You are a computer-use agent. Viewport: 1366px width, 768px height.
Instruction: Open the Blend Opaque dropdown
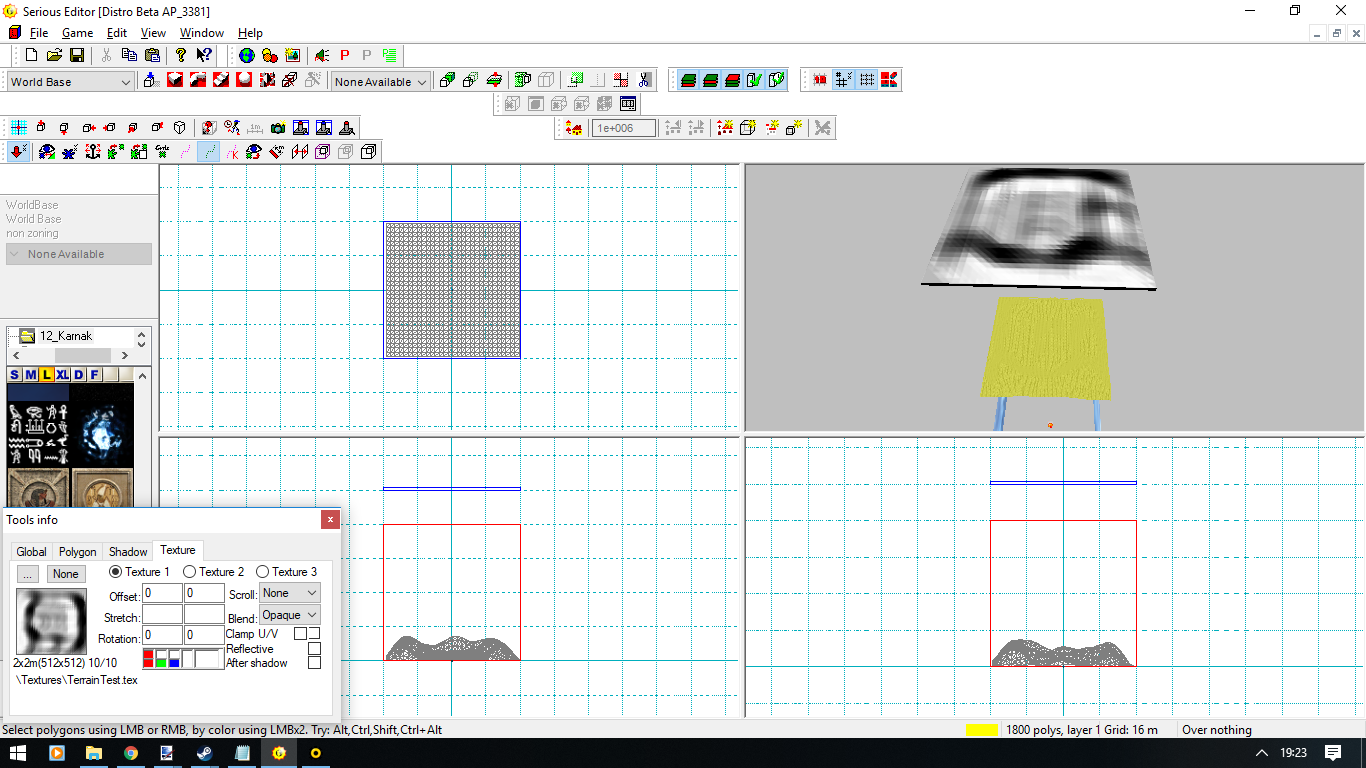point(289,615)
